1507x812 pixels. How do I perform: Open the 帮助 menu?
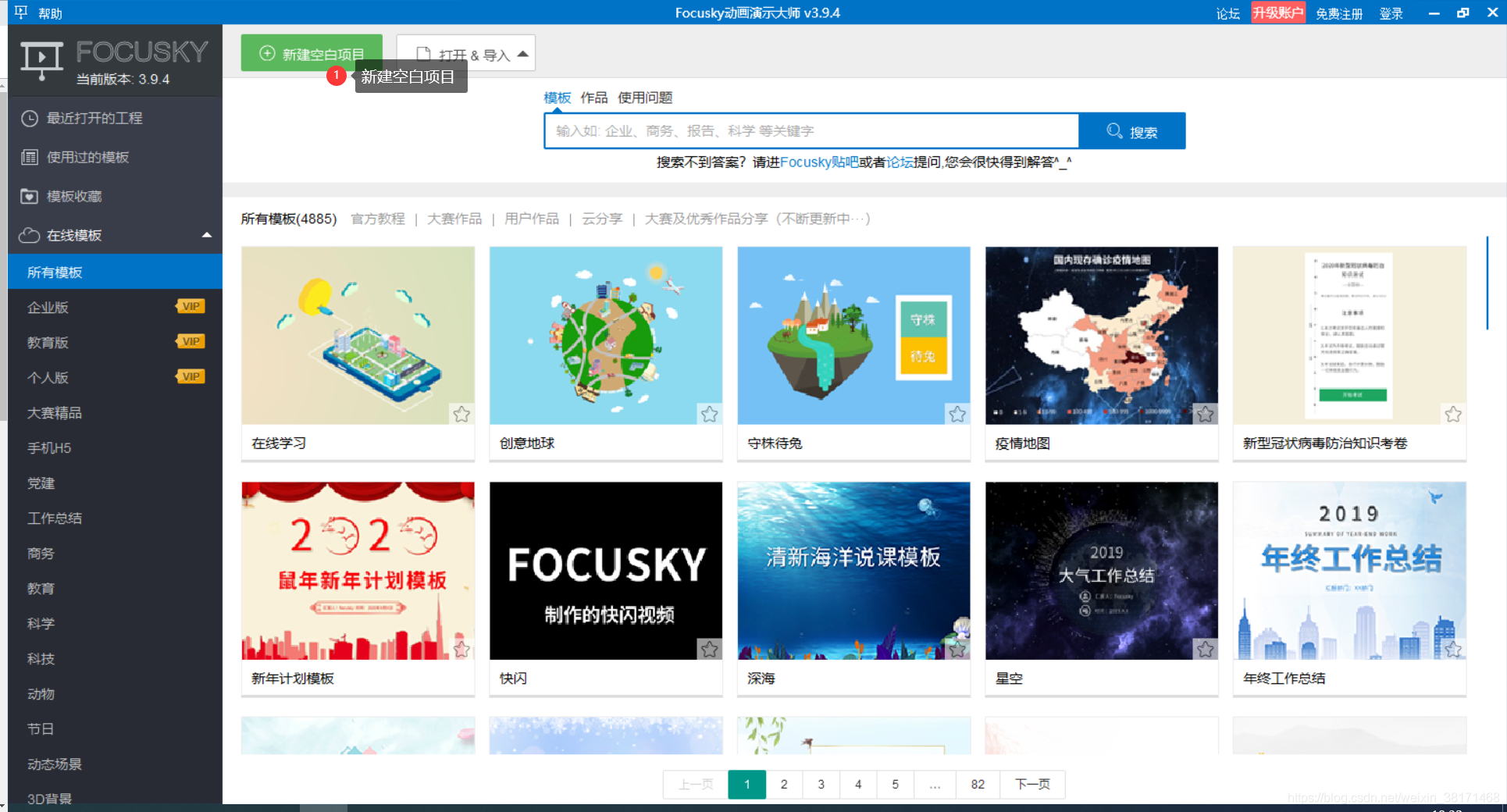[x=50, y=13]
